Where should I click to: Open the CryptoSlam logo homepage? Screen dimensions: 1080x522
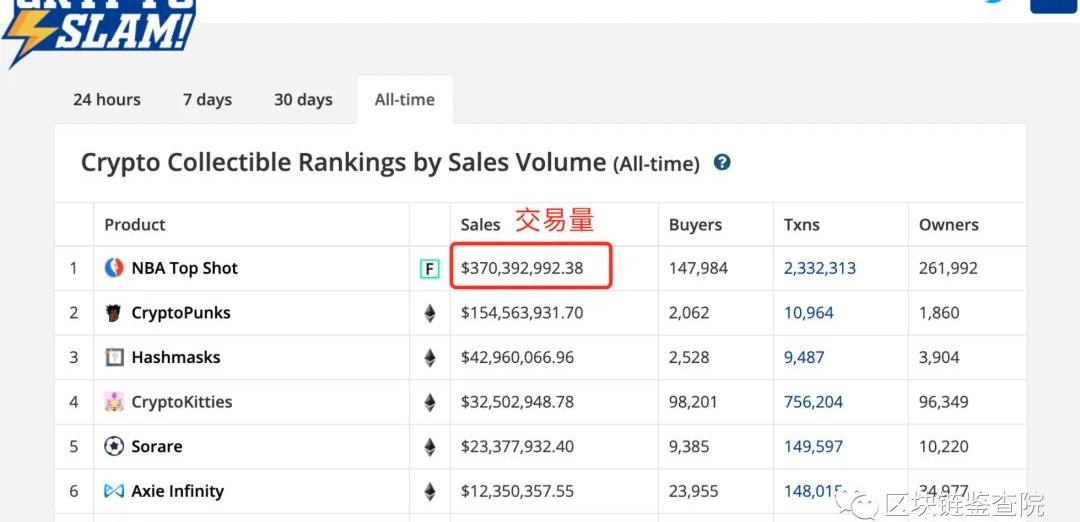click(x=98, y=32)
